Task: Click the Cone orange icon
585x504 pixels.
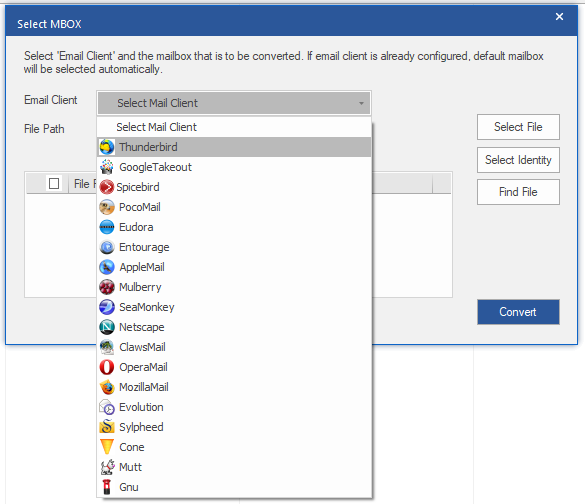Action: pos(107,447)
